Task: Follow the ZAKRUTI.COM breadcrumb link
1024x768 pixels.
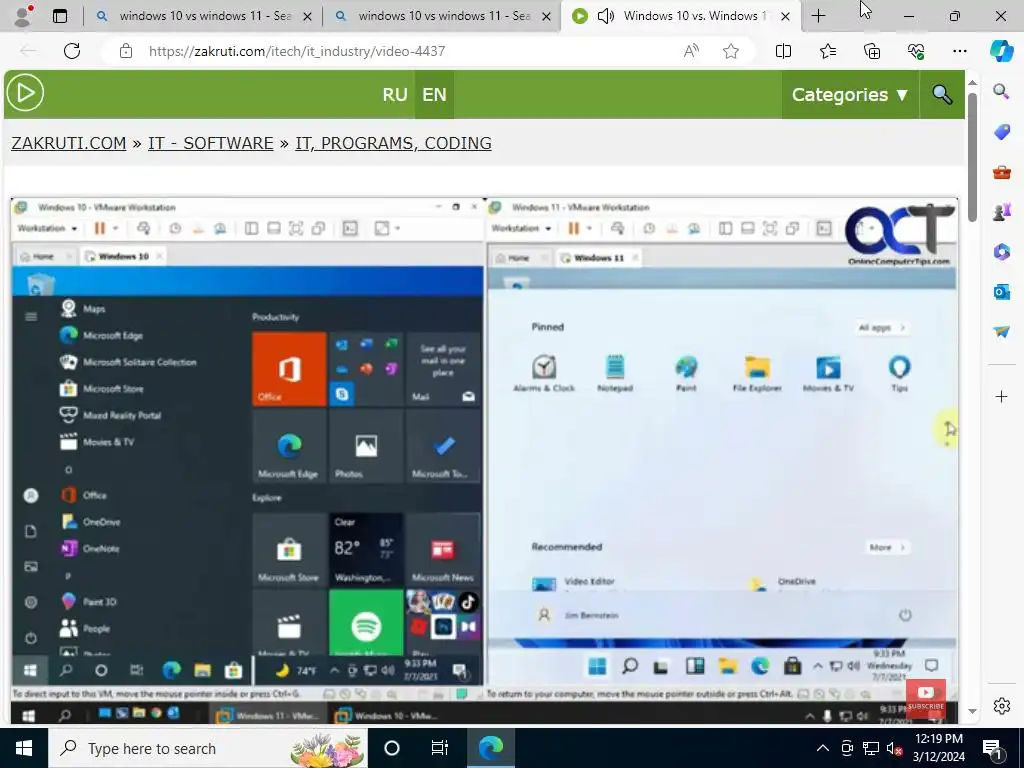Action: pyautogui.click(x=69, y=143)
